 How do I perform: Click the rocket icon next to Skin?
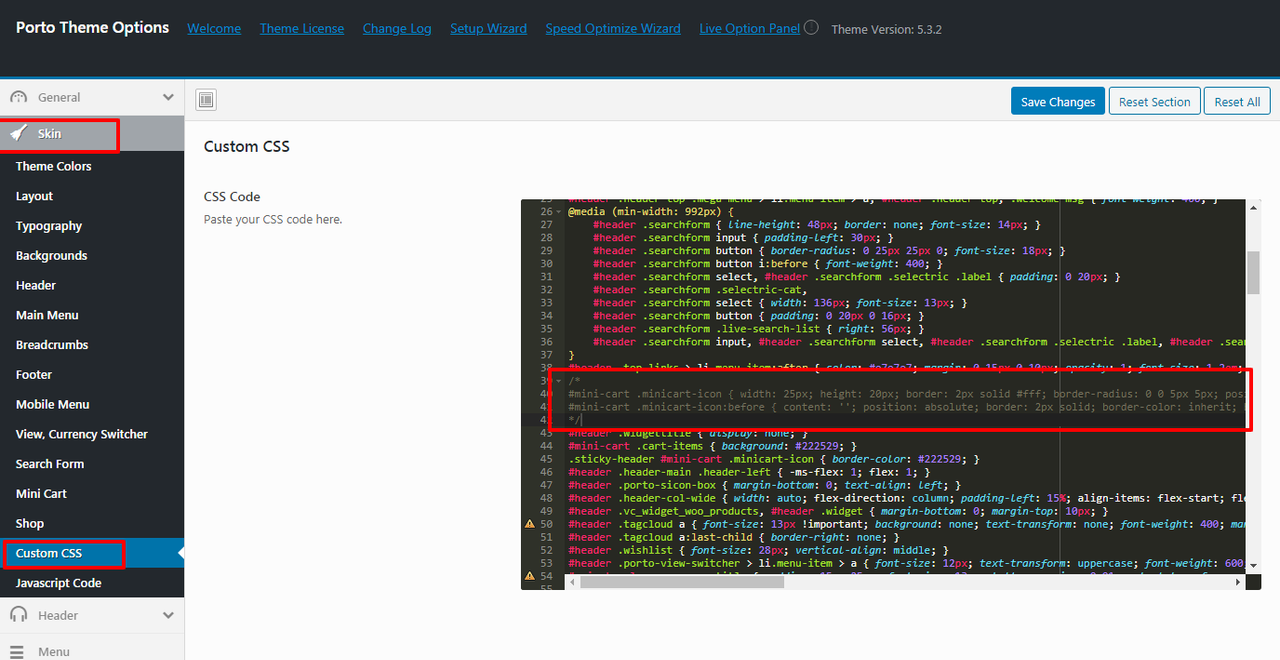[x=18, y=133]
